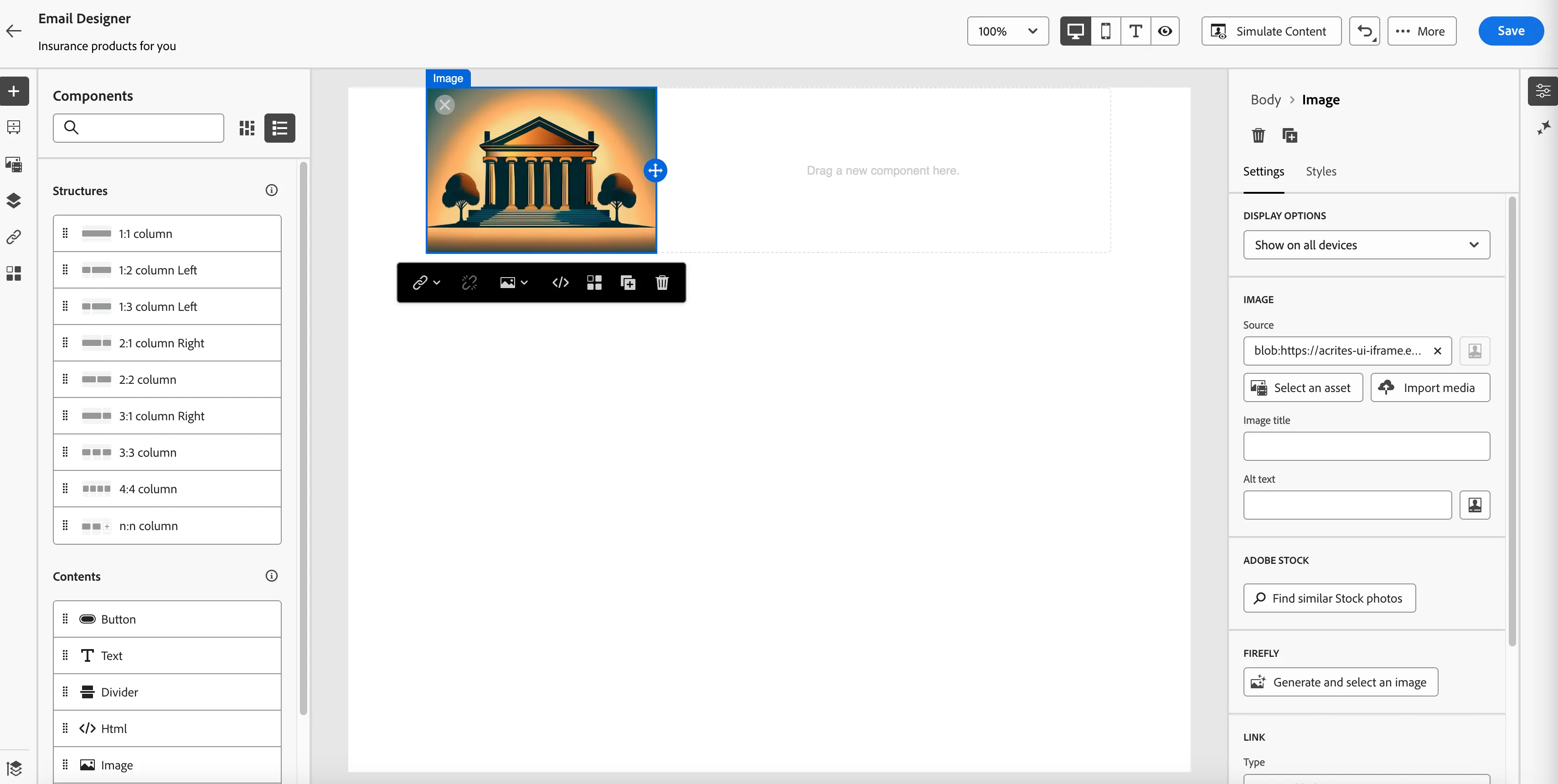Switch to plain text mode
The width and height of the screenshot is (1558, 784).
1135,31
